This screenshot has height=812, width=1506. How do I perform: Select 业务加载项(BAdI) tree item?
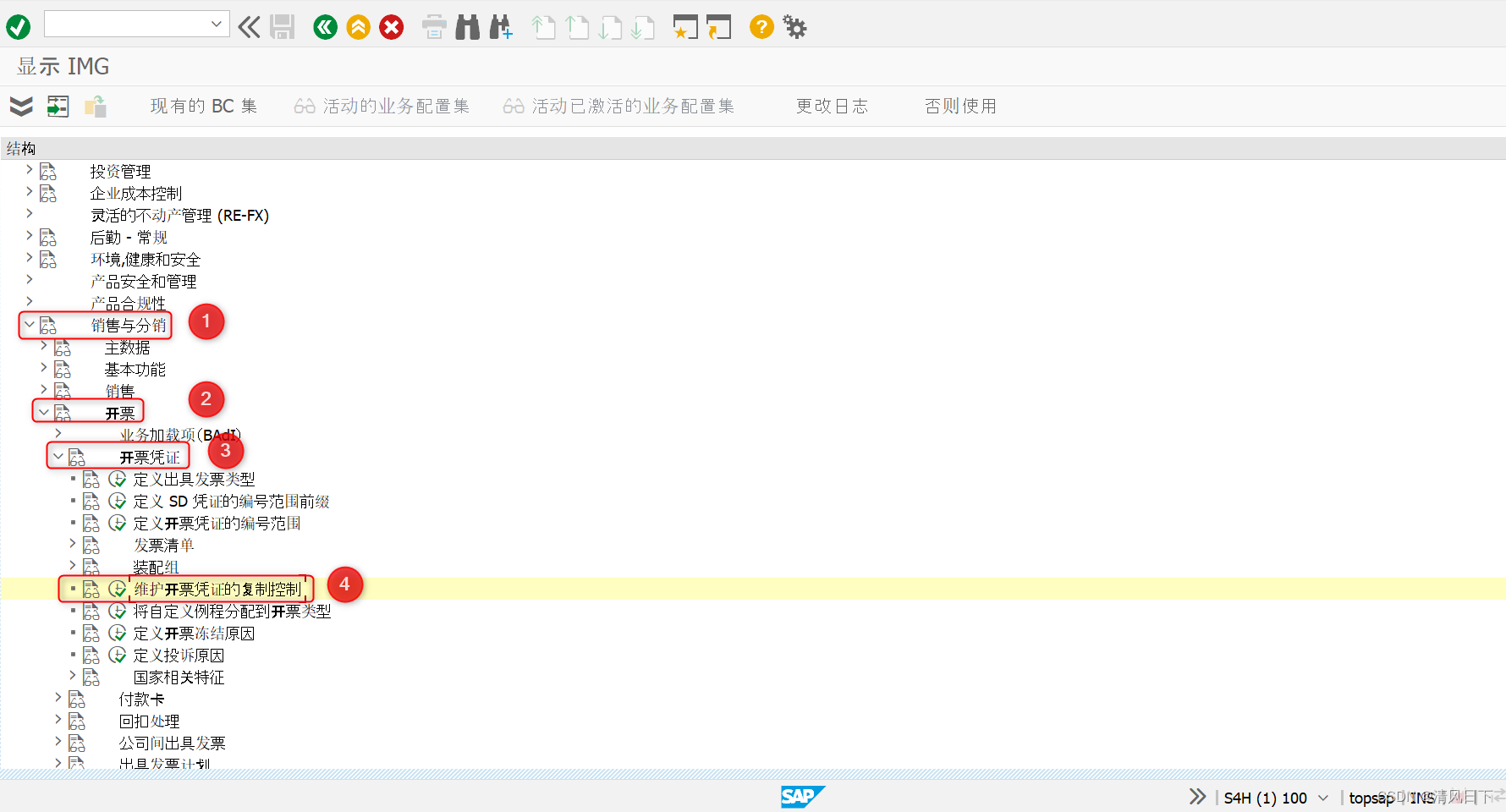pos(179,436)
